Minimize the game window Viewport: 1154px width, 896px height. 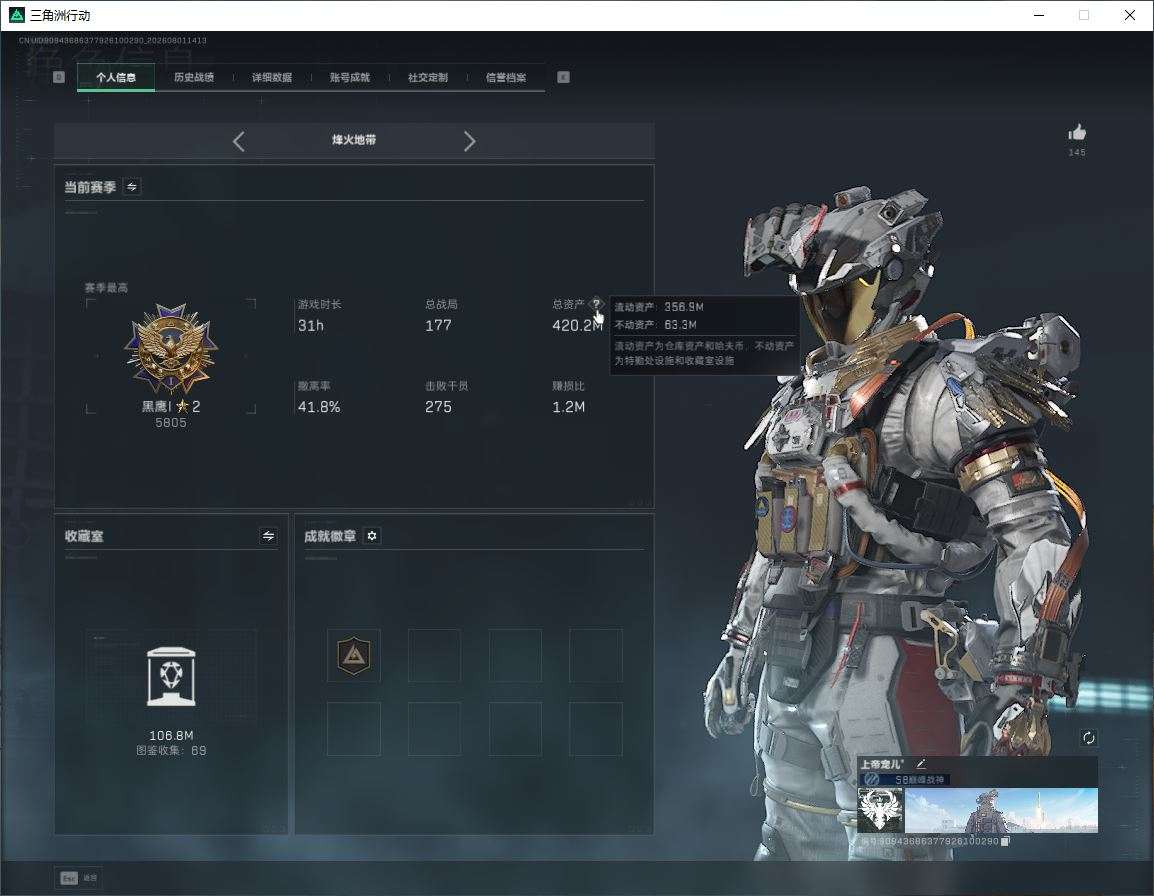coord(1039,15)
